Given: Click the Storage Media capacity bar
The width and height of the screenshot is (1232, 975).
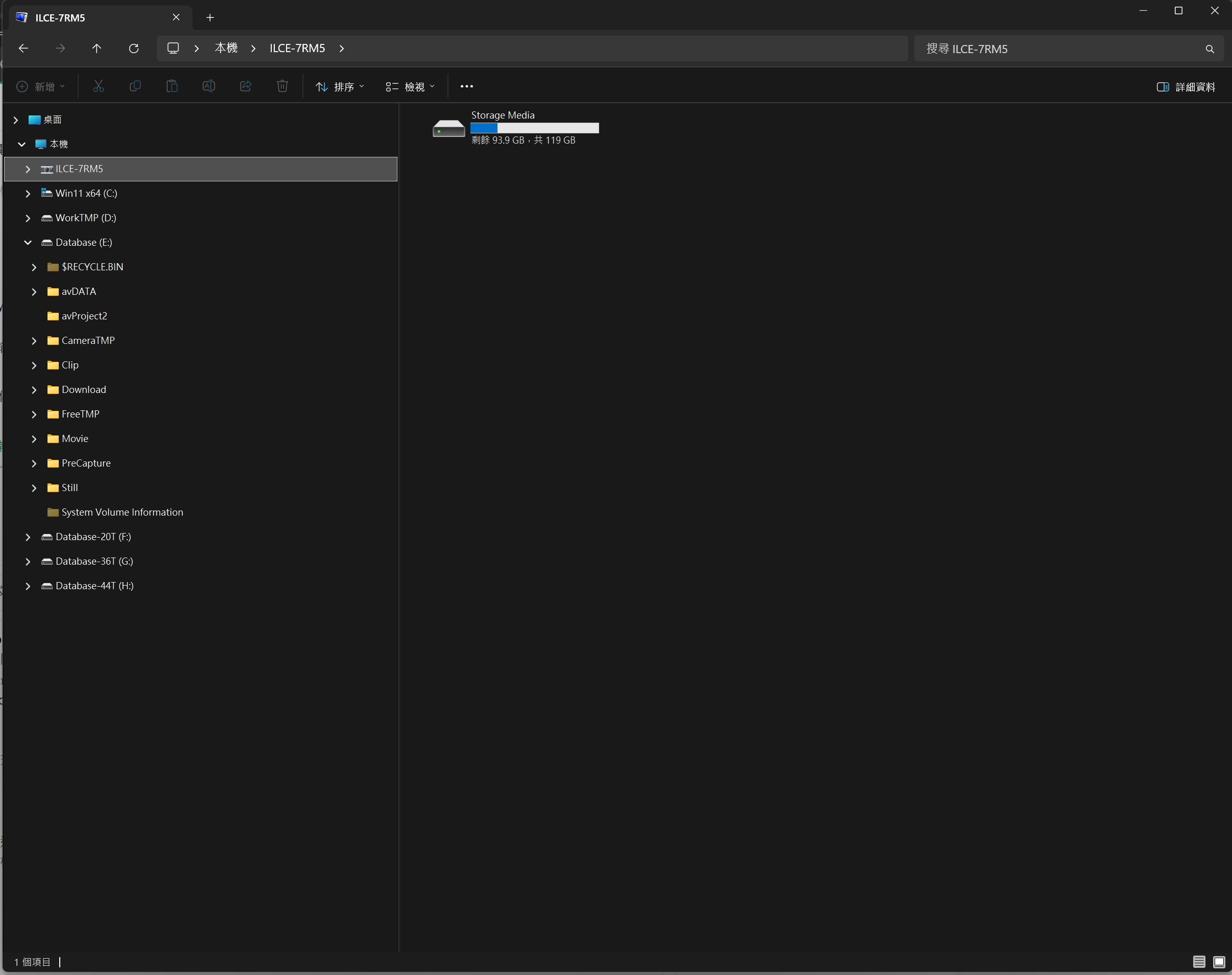Looking at the screenshot, I should tap(535, 128).
